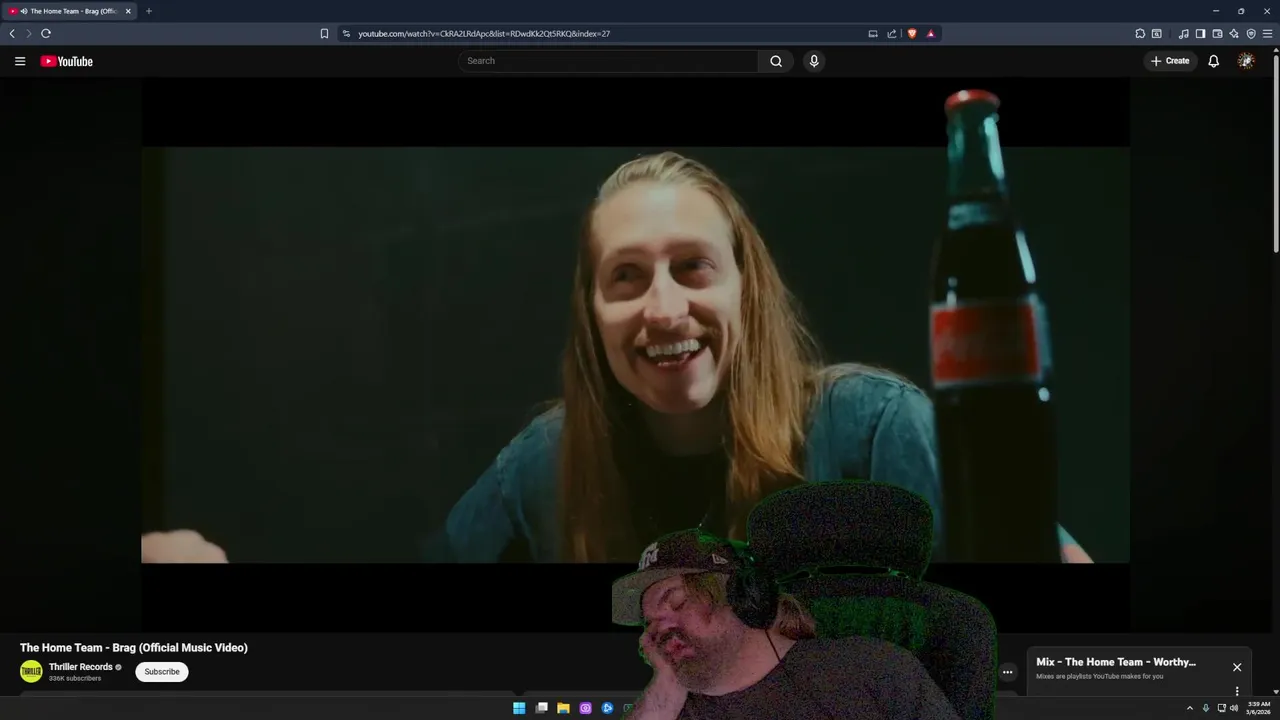
Task: Open Mix panel three-dot options
Action: point(1237,691)
